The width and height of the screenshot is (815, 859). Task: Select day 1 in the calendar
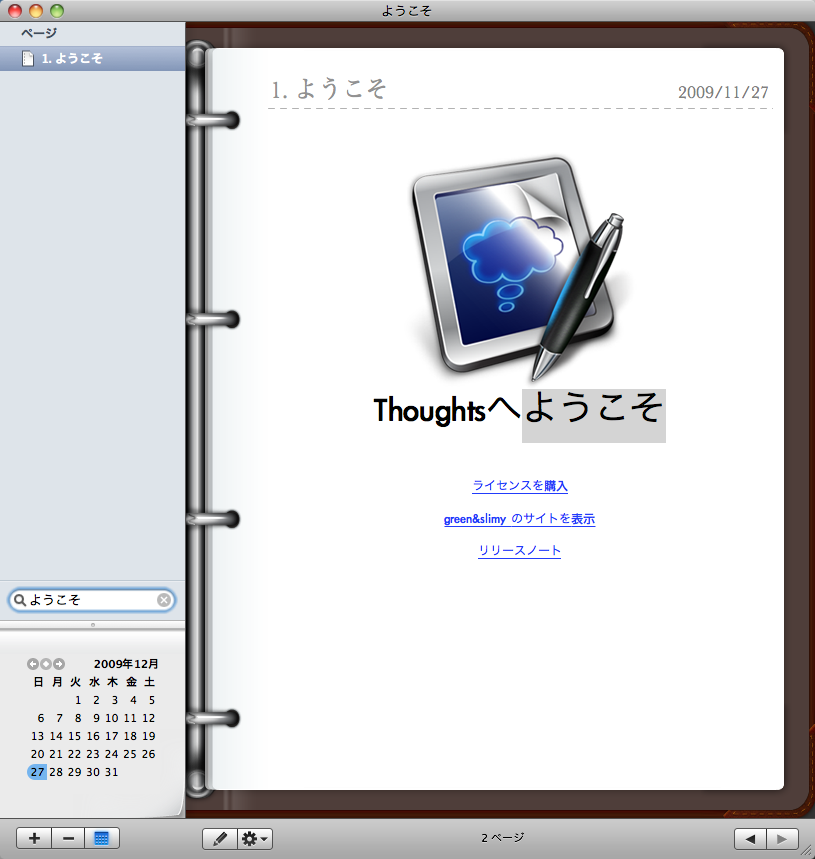[78, 700]
